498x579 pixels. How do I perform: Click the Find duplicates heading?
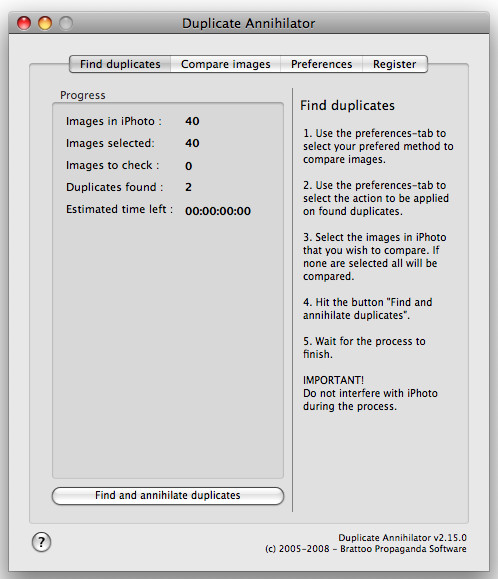point(347,106)
